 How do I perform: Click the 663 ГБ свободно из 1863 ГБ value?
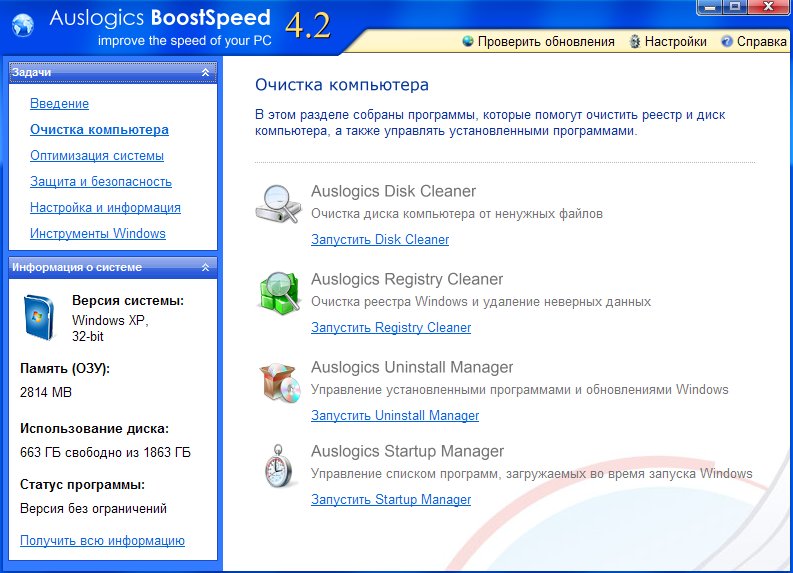pos(105,452)
